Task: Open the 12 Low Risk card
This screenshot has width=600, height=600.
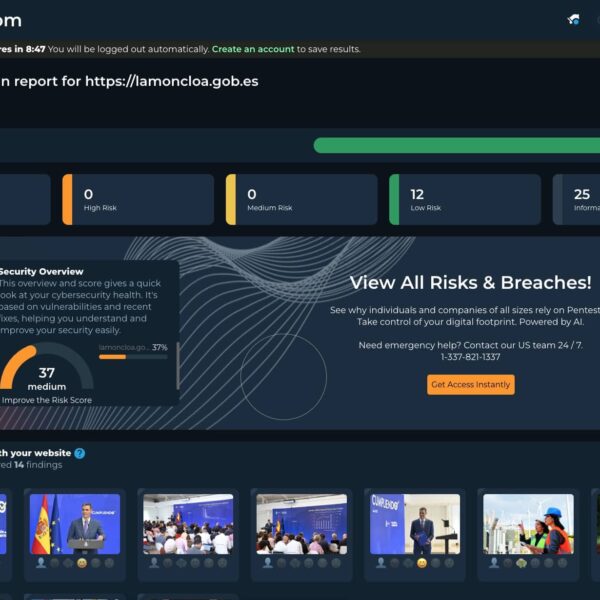Action: (x=465, y=199)
